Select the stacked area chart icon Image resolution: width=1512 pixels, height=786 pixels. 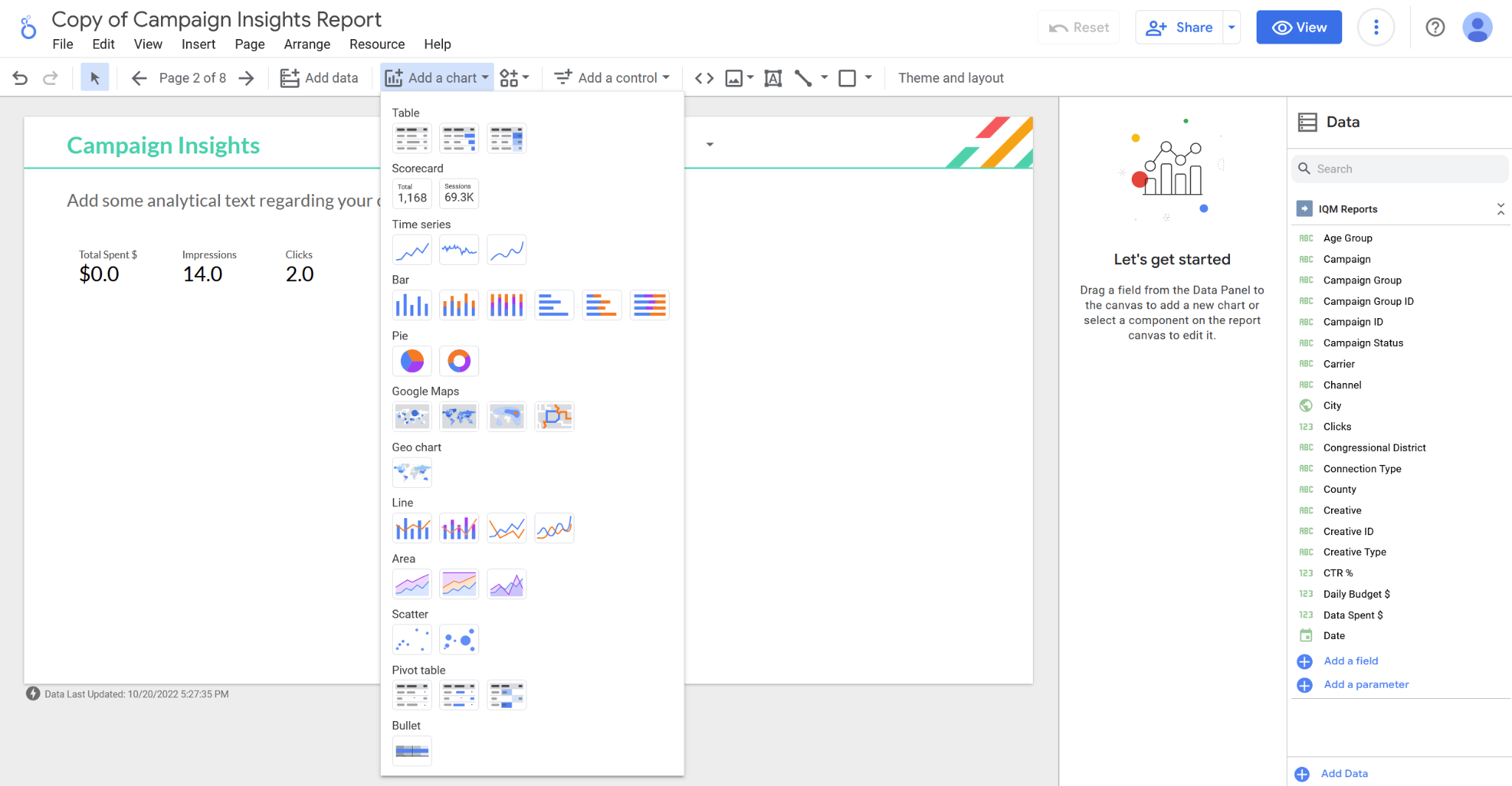pyautogui.click(x=458, y=585)
